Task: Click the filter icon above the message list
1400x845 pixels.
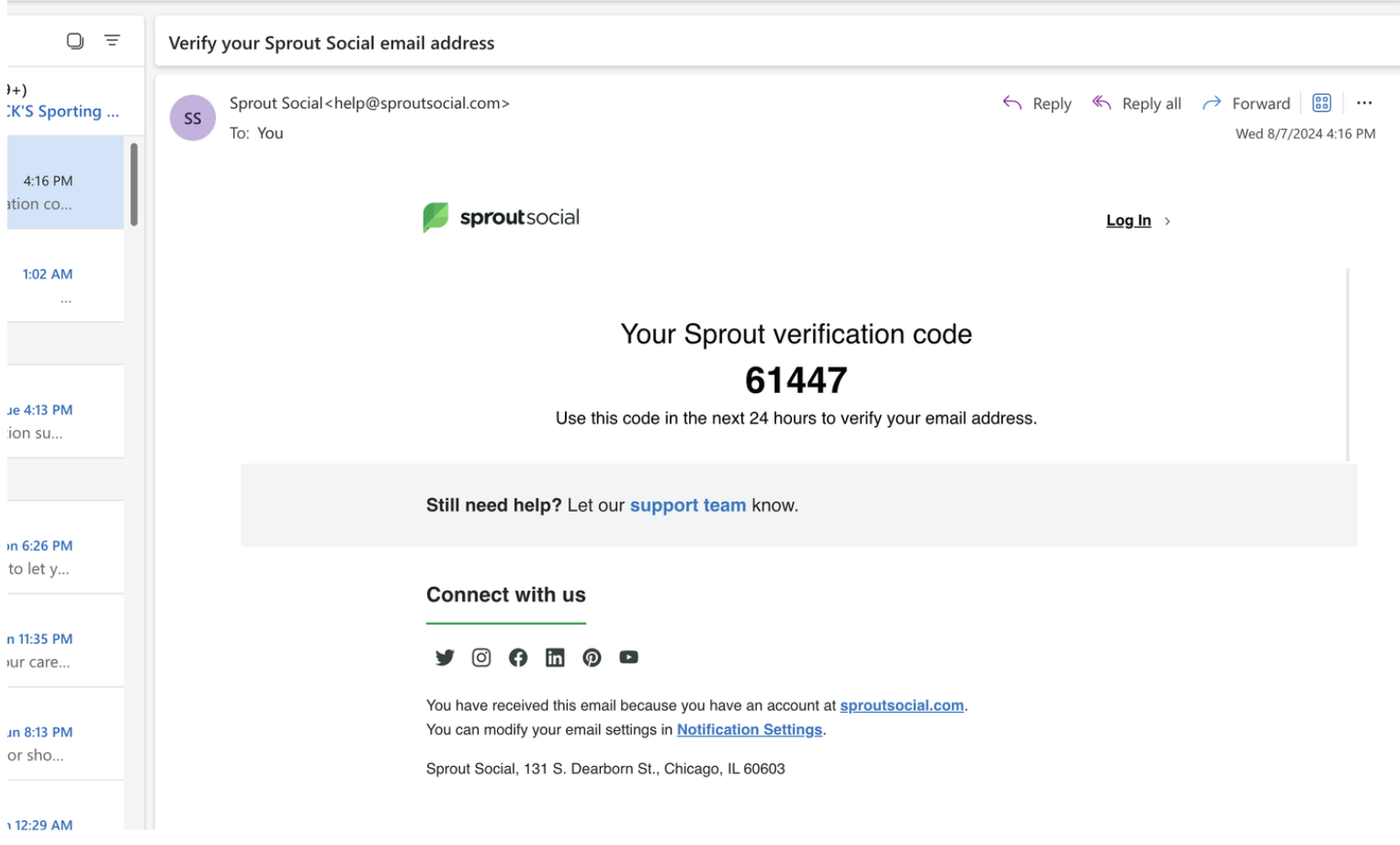Action: click(x=111, y=40)
